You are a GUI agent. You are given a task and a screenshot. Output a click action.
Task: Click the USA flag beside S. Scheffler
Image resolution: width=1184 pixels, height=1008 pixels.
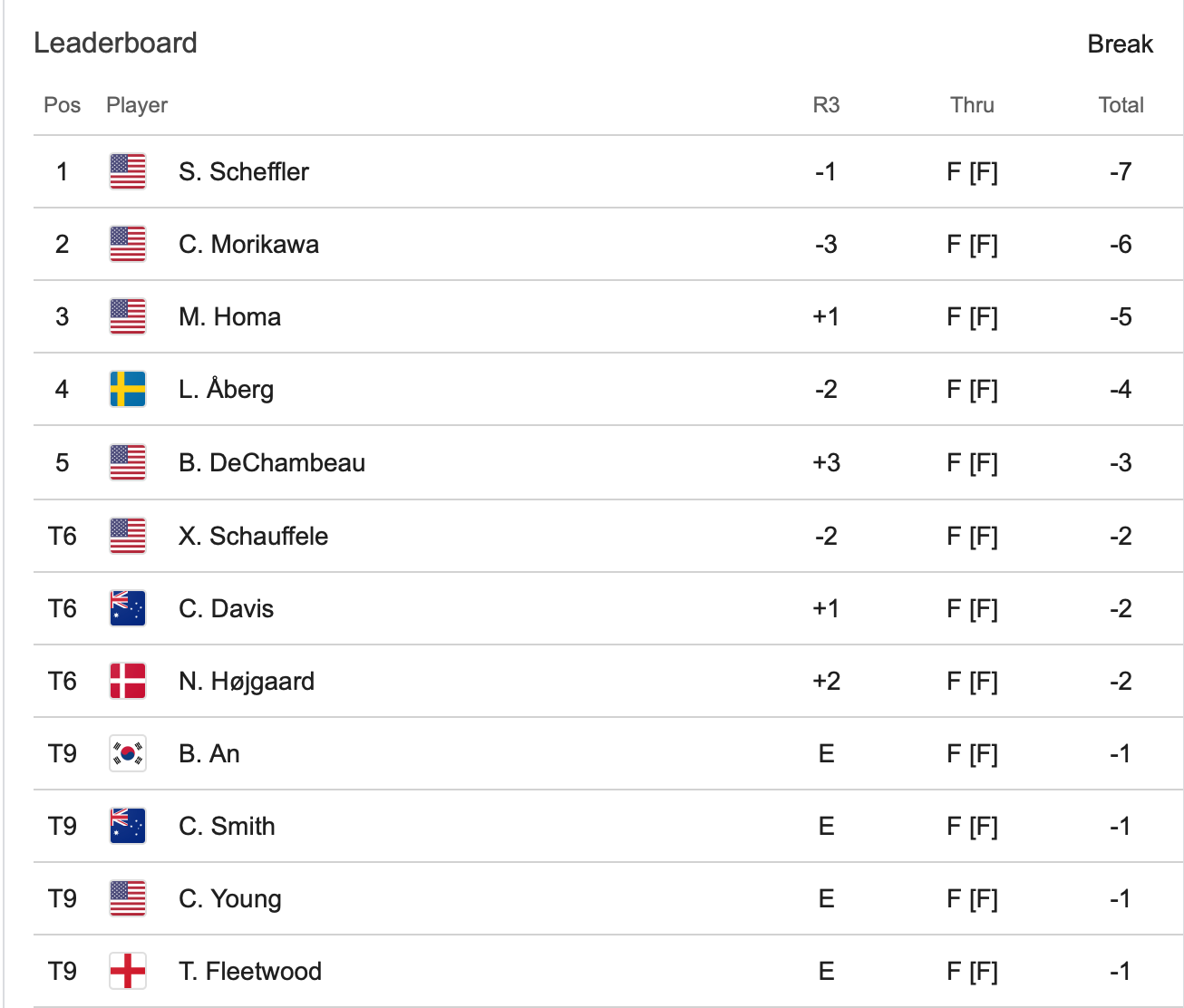(128, 171)
